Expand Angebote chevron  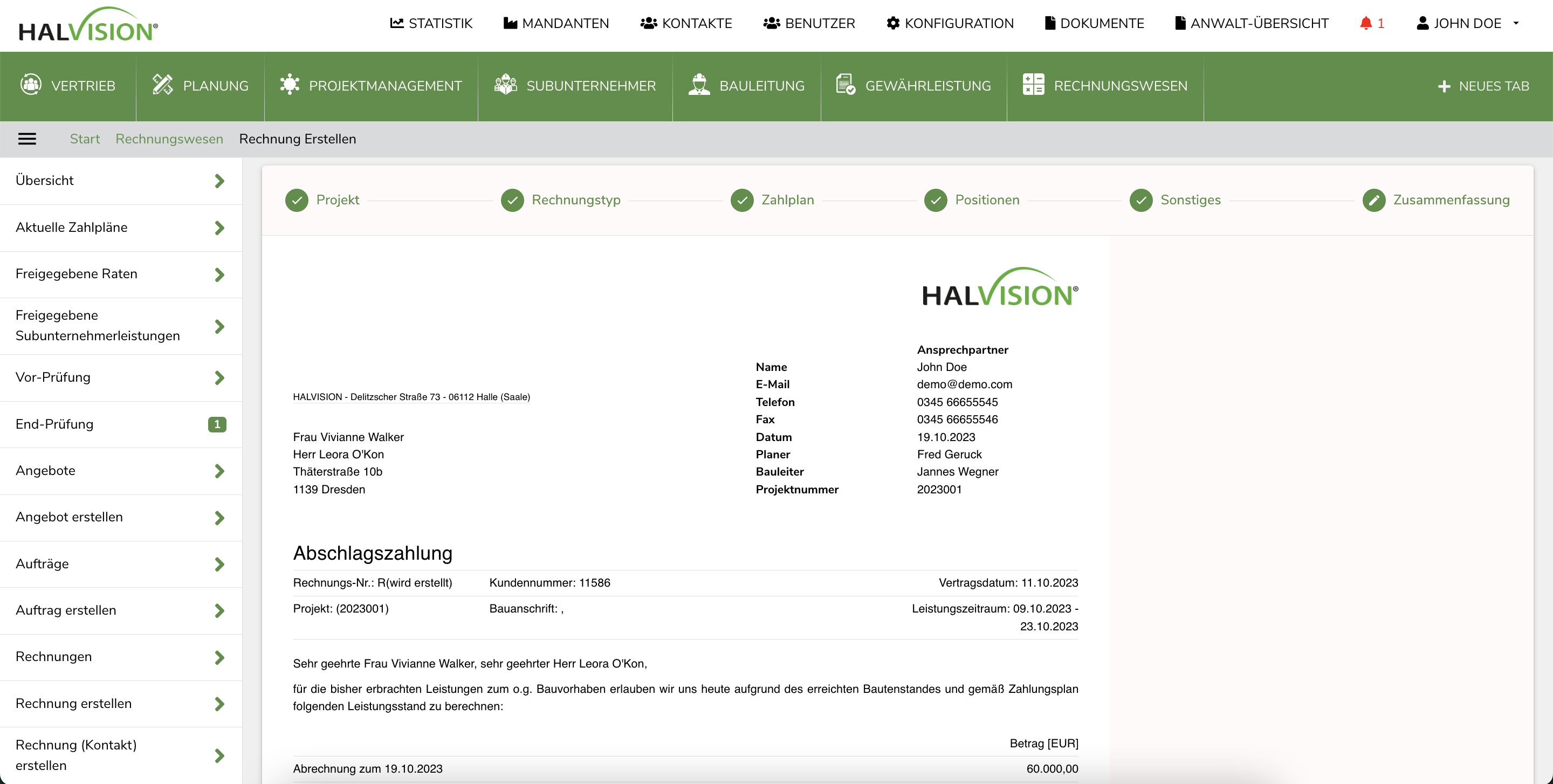pyautogui.click(x=219, y=471)
